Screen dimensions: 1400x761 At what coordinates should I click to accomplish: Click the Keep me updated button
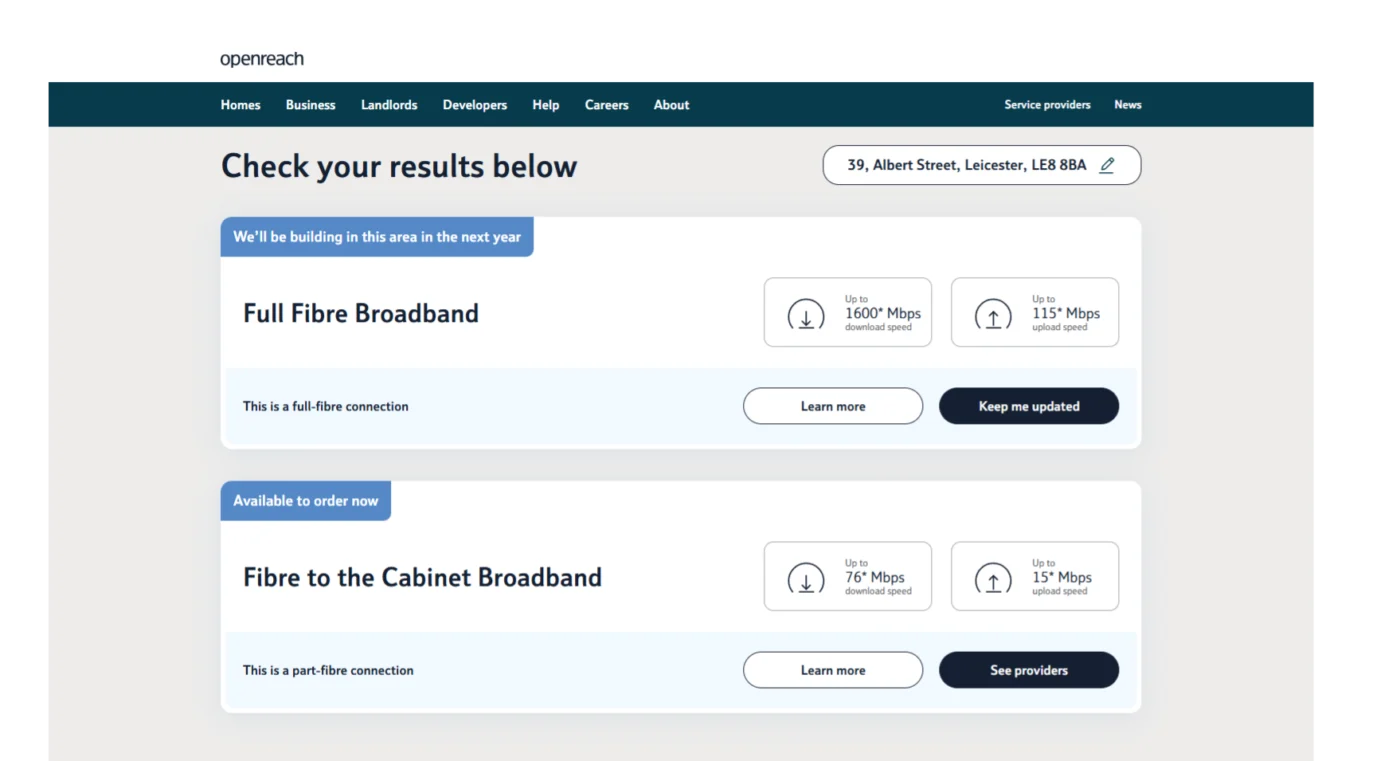(x=1029, y=406)
